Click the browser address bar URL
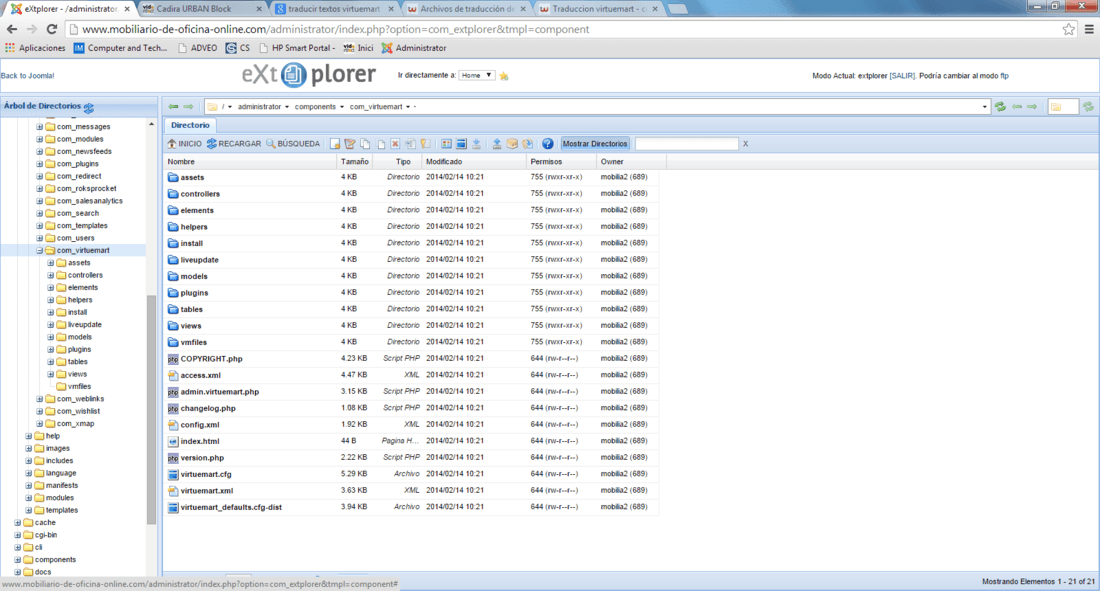Viewport: 1100px width, 591px height. (335, 29)
